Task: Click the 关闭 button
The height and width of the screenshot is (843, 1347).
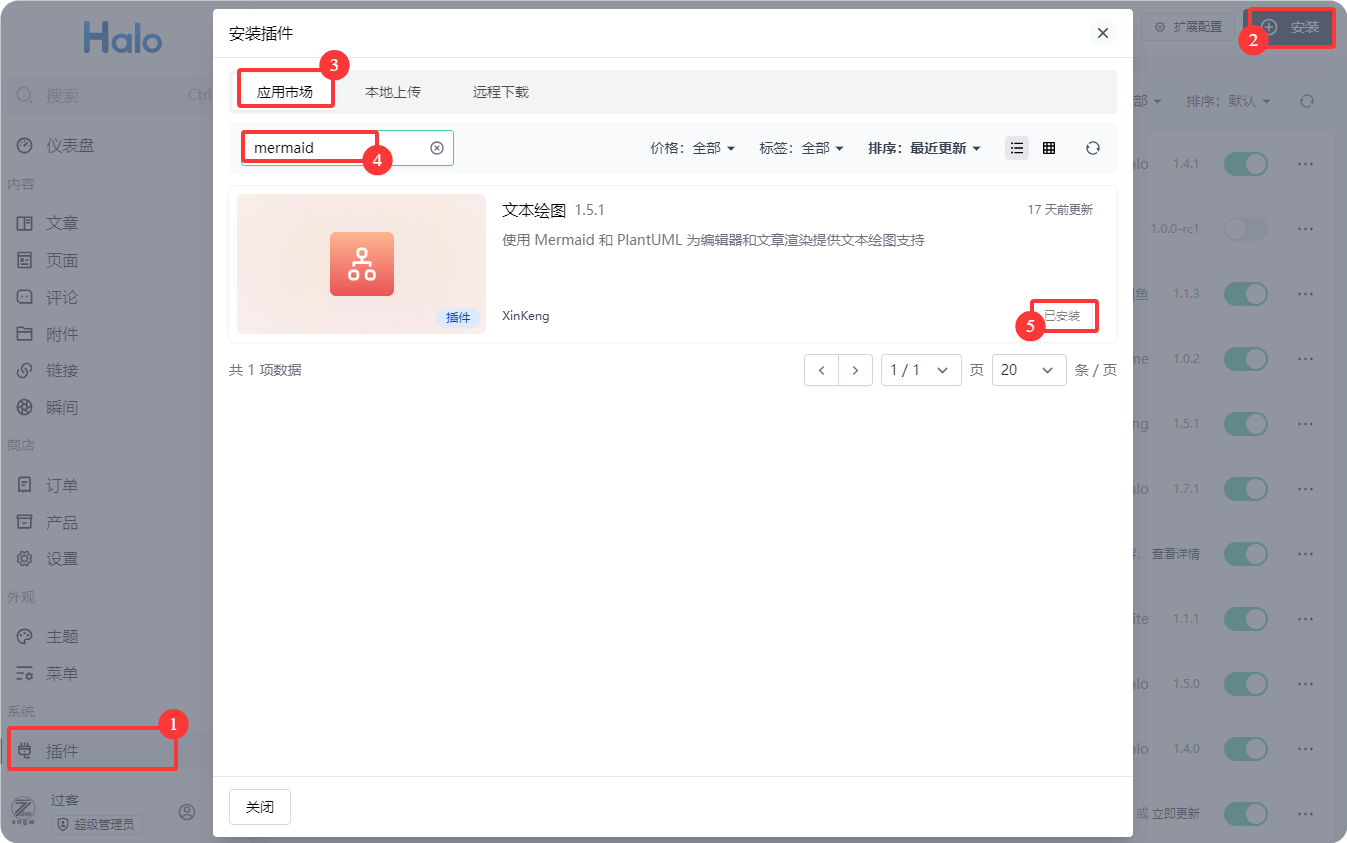Action: [x=260, y=807]
